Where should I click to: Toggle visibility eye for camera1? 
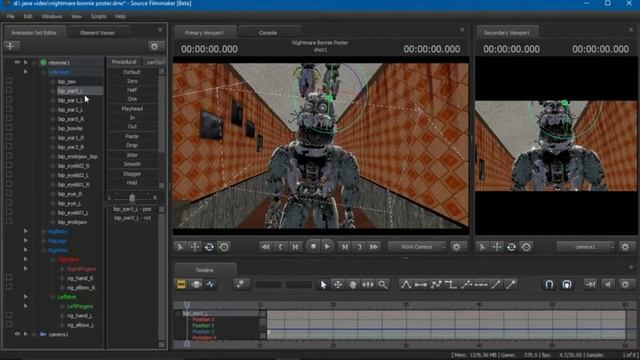pos(17,334)
